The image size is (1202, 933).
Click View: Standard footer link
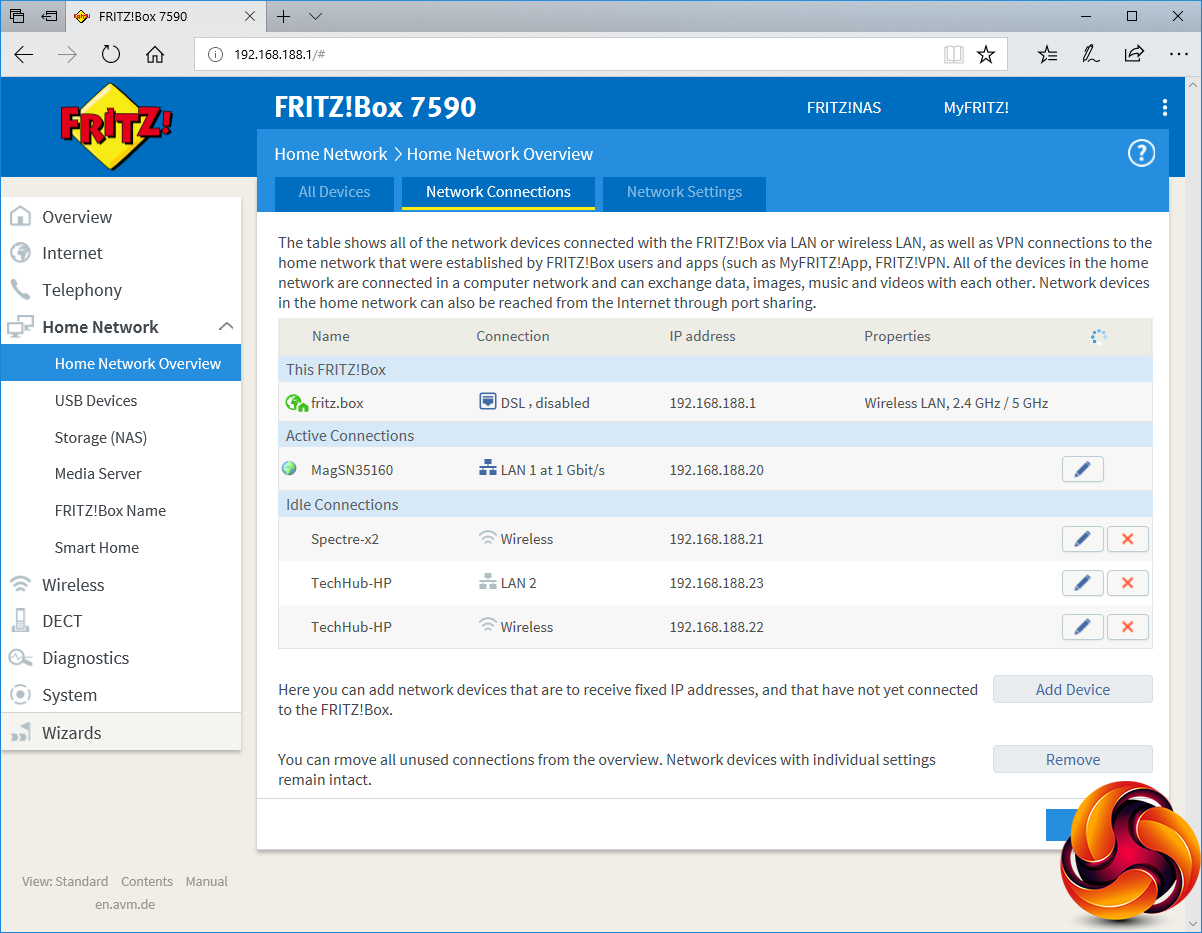(x=65, y=881)
